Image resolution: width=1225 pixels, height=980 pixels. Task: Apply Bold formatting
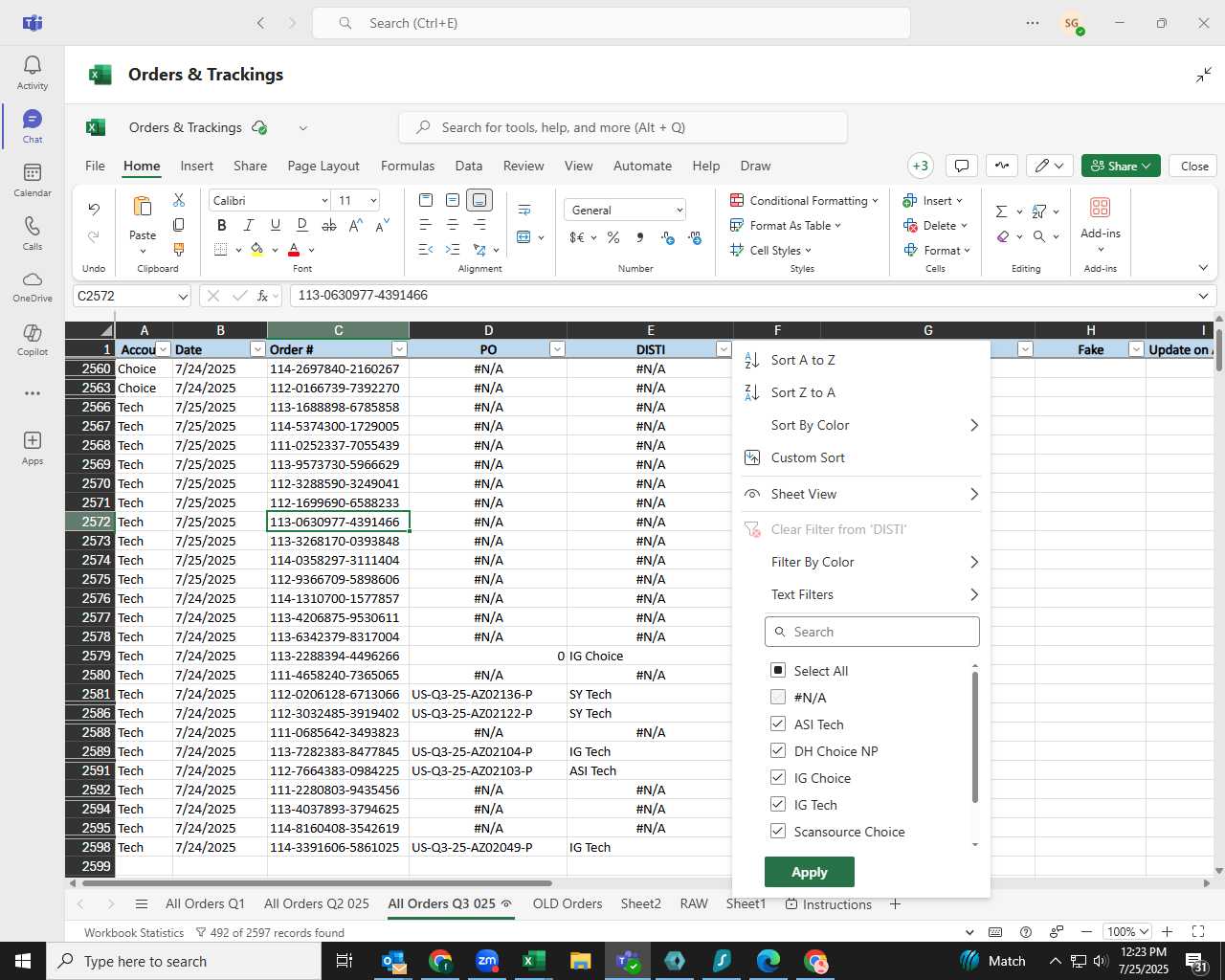(x=222, y=225)
